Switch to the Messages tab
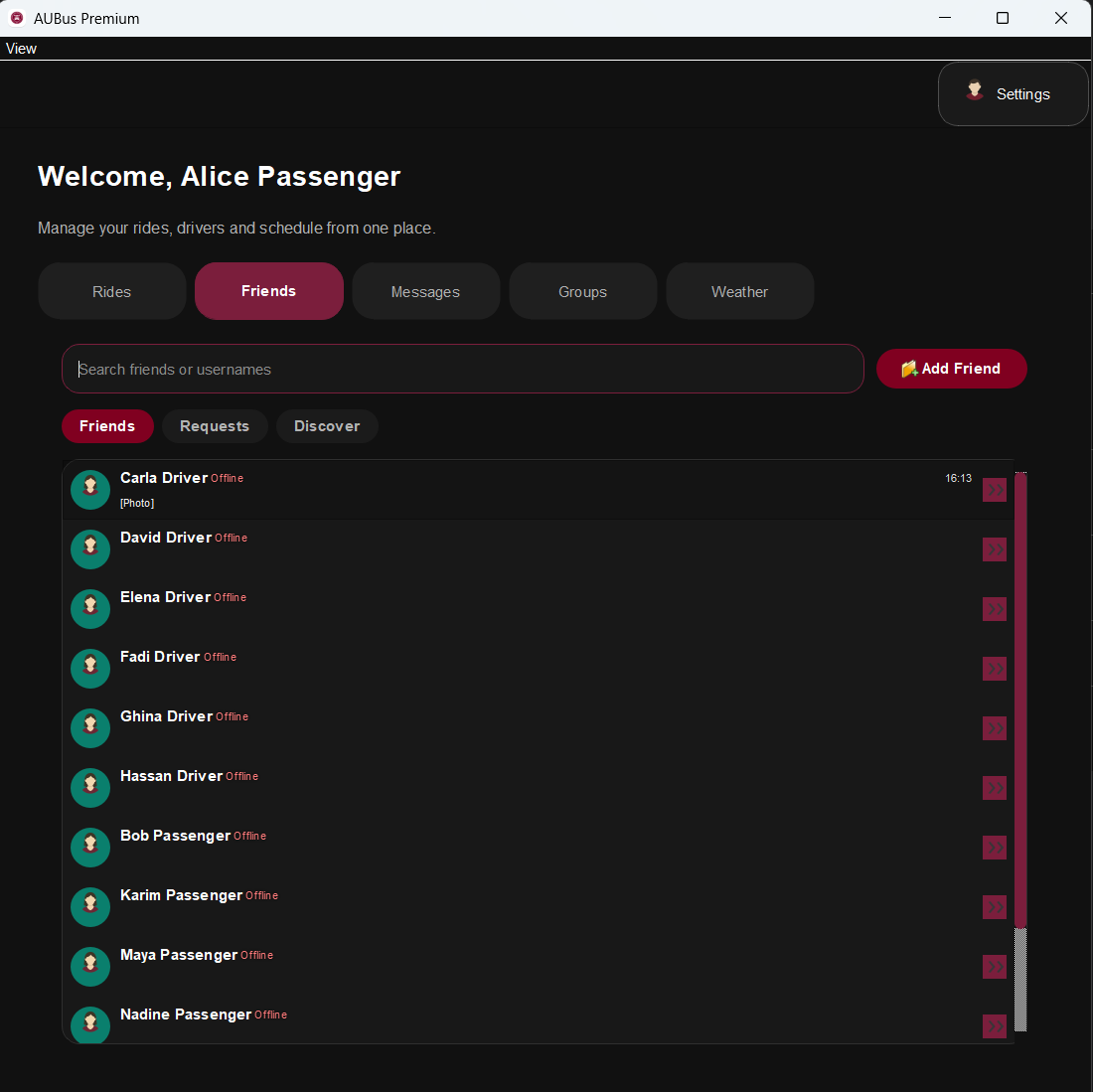Screen dimensions: 1093x1092 tap(426, 291)
